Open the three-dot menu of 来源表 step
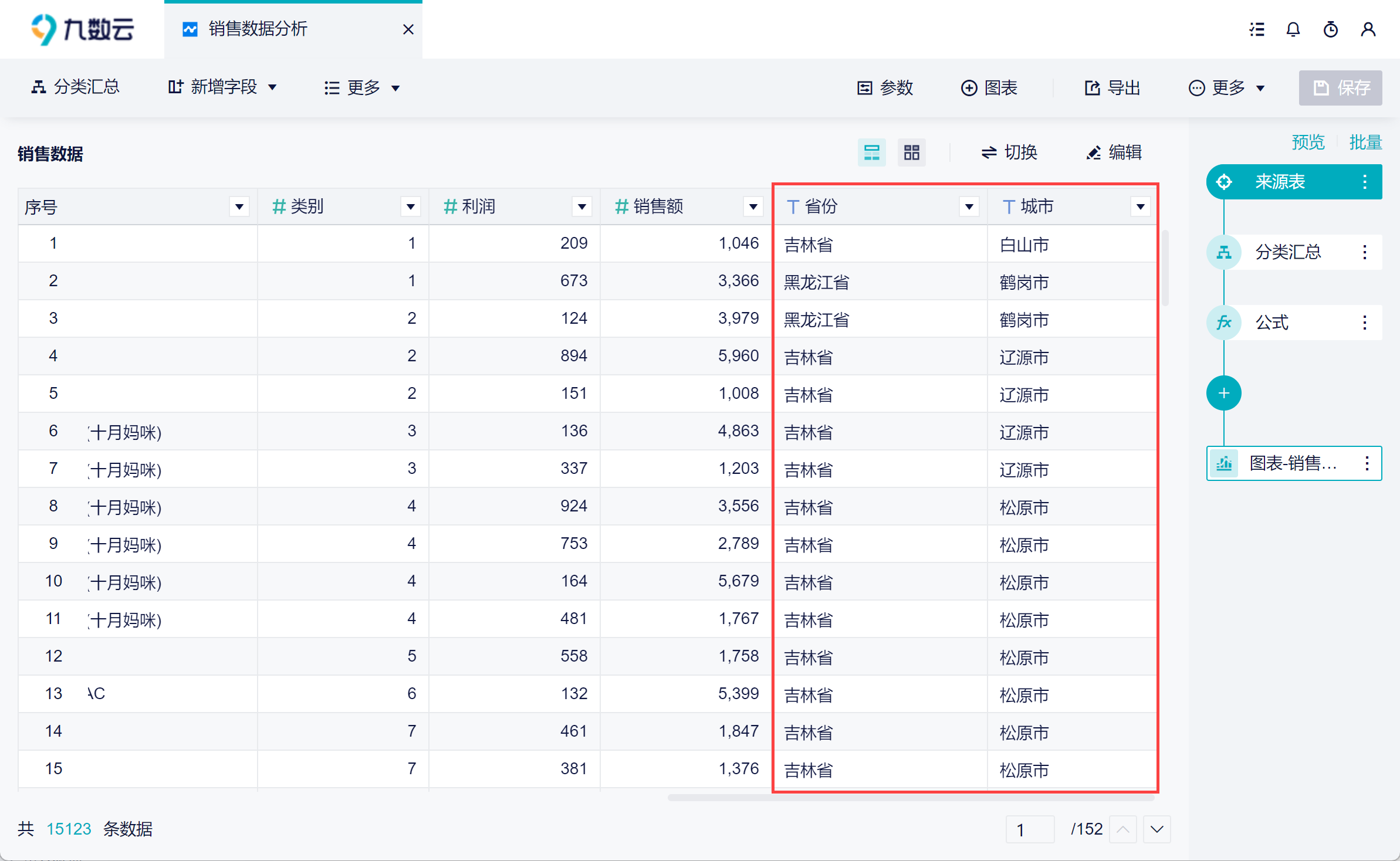The height and width of the screenshot is (861, 1400). point(1365,182)
